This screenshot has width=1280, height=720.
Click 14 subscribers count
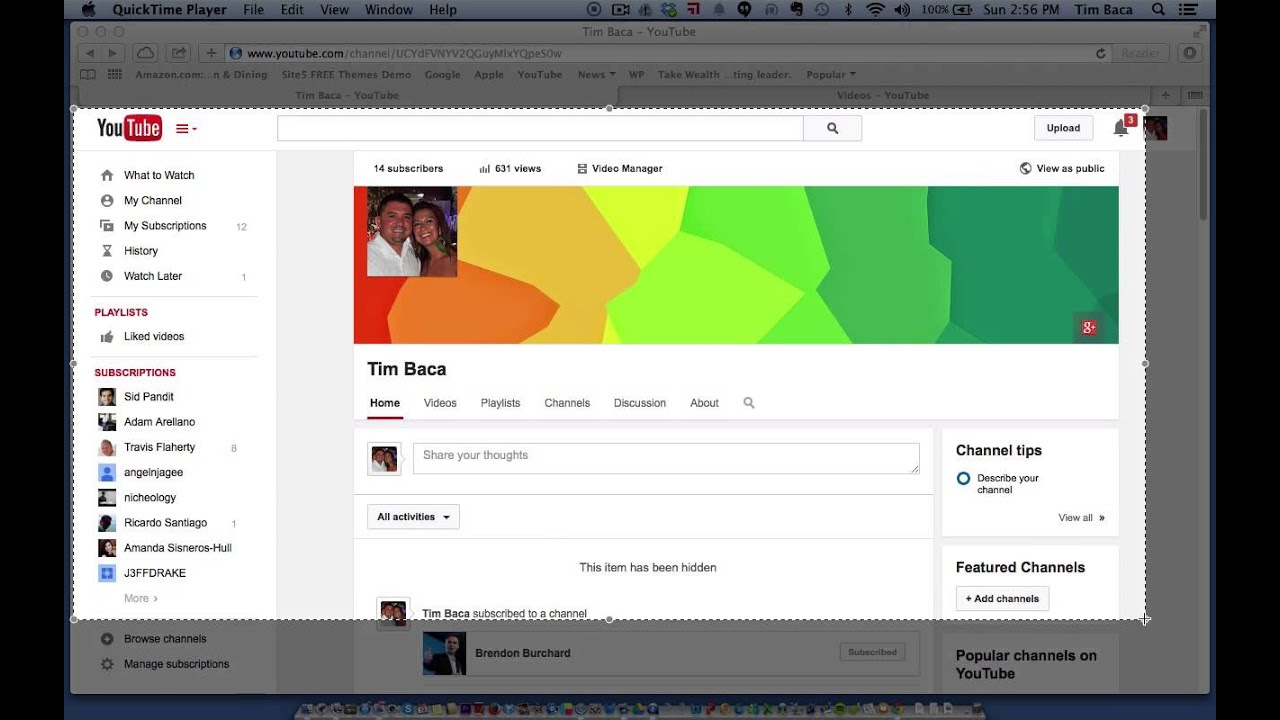(408, 168)
